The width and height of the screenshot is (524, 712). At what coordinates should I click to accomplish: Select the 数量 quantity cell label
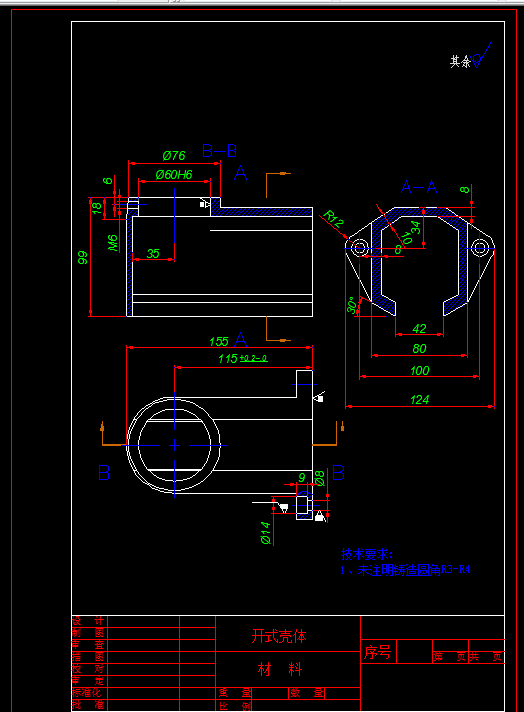tap(306, 693)
